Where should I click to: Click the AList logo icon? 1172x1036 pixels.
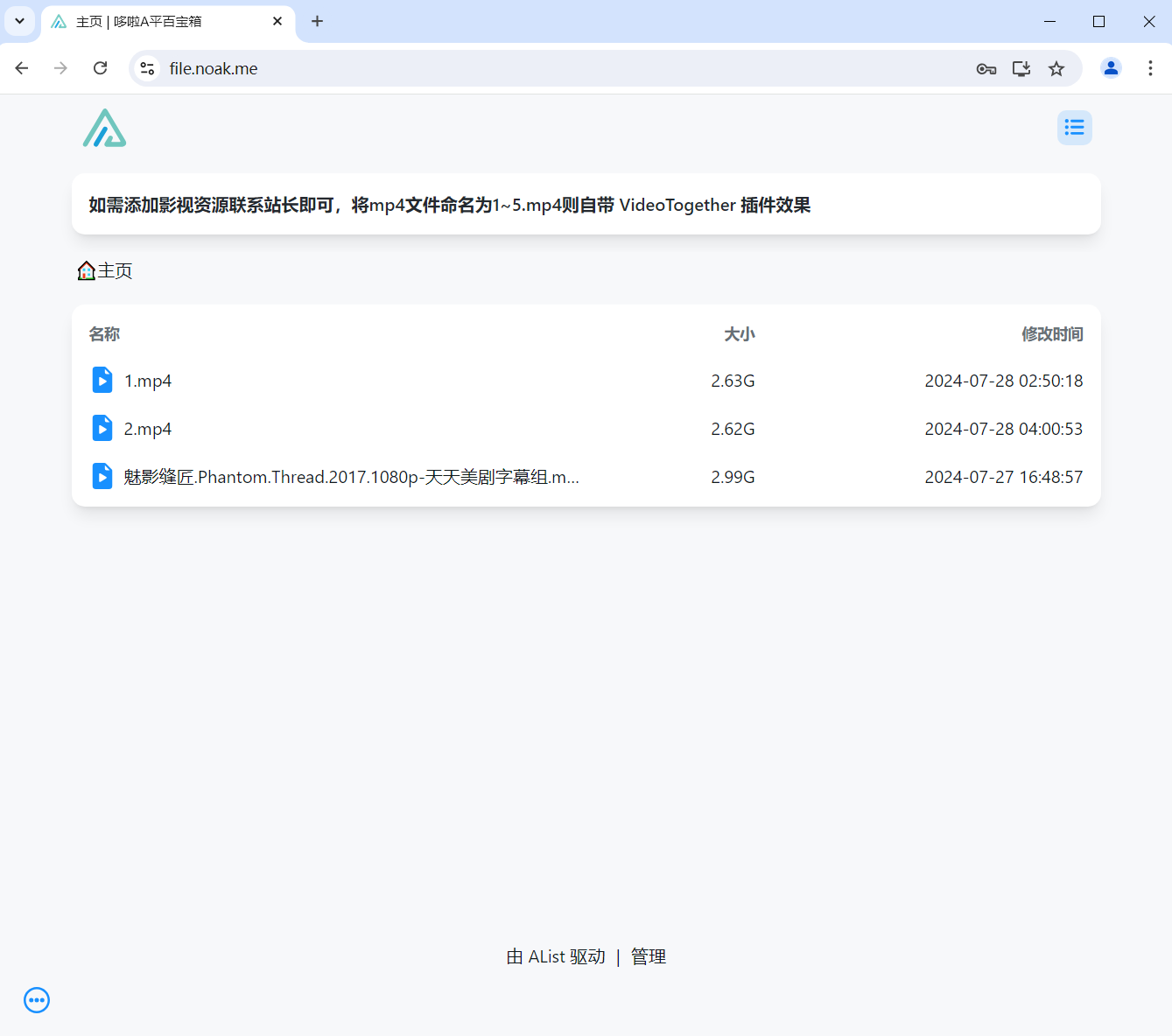pyautogui.click(x=105, y=129)
